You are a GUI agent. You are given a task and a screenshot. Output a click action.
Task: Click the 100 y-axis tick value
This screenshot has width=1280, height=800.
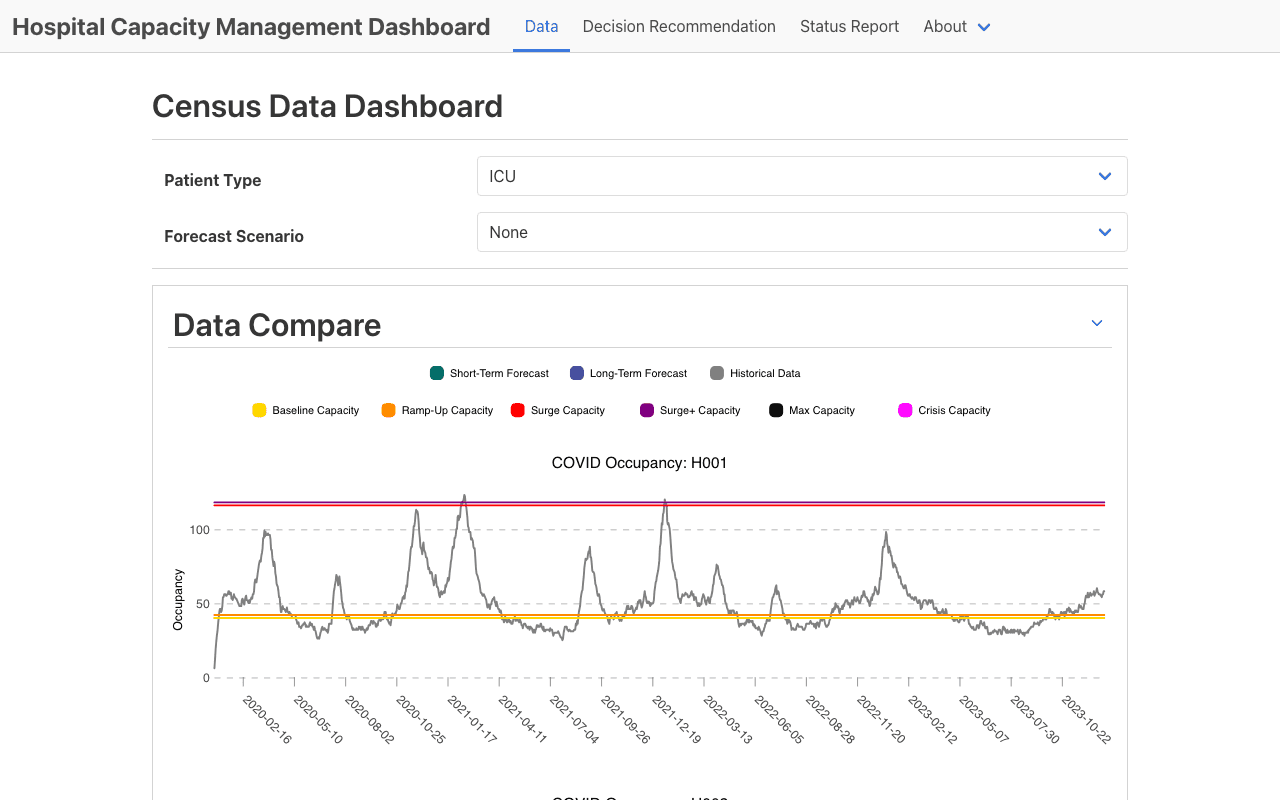click(x=200, y=530)
